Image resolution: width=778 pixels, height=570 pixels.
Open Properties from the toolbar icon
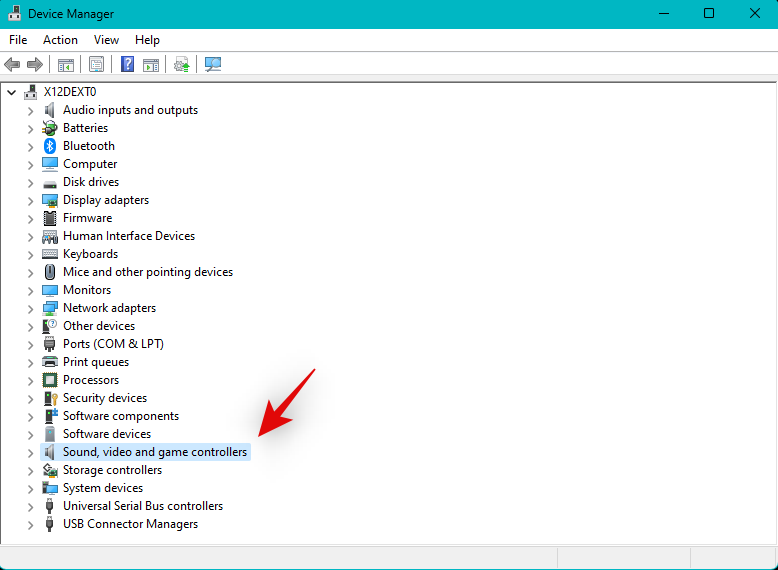(x=96, y=65)
